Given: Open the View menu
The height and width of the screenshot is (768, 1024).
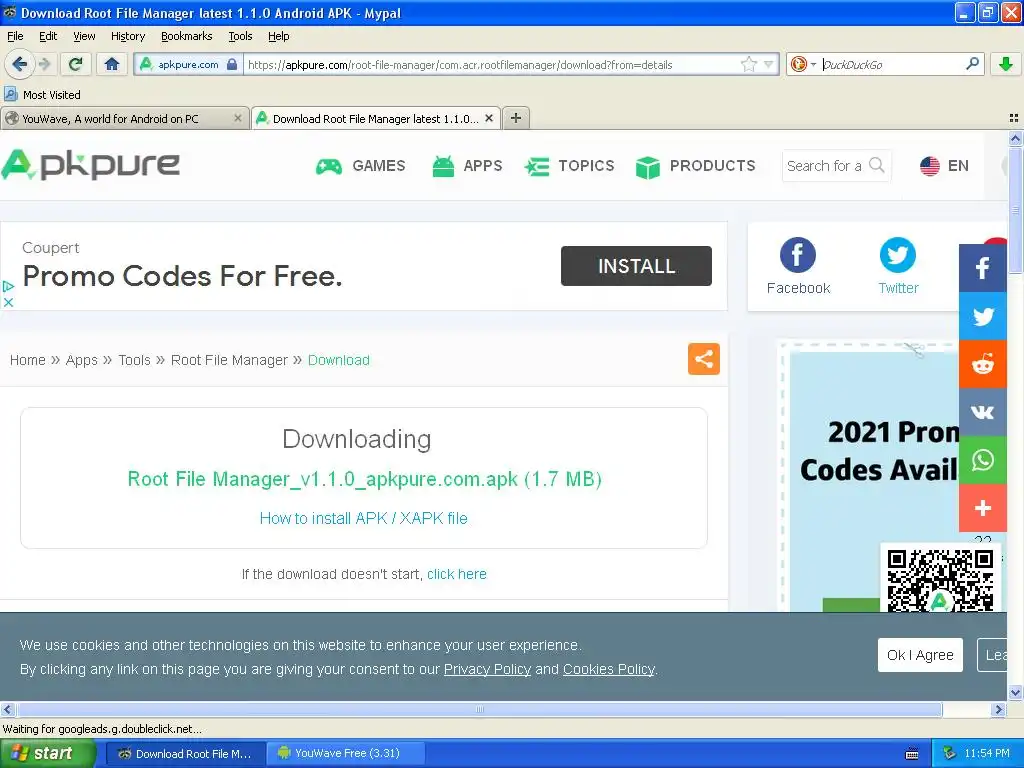Looking at the screenshot, I should (x=84, y=37).
